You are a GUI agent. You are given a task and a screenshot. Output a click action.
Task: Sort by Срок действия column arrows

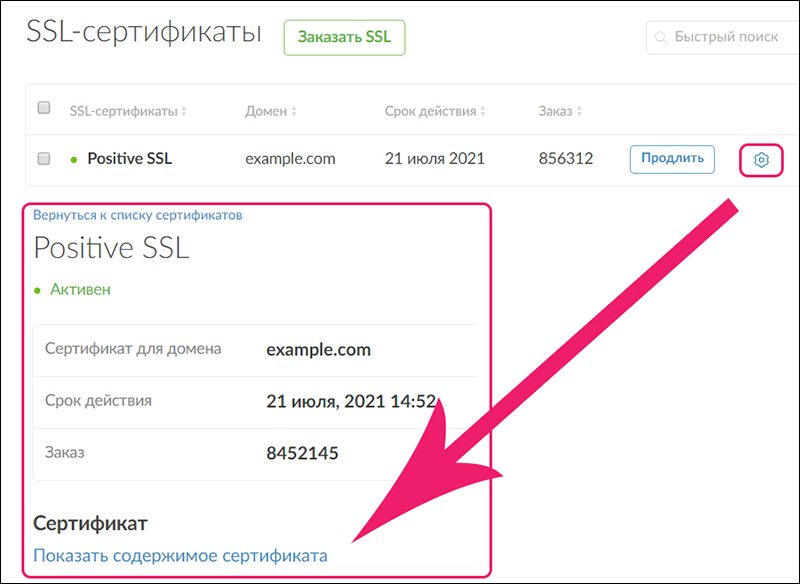(485, 112)
